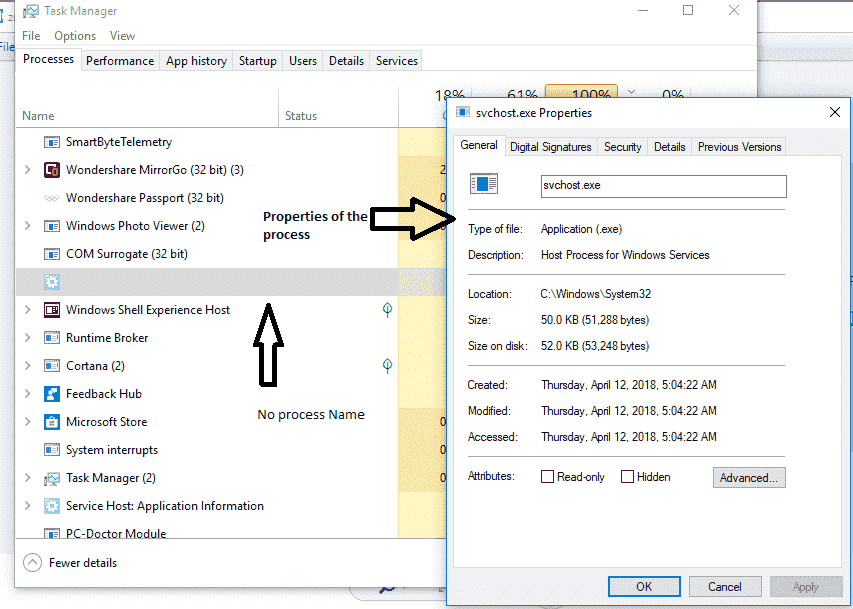Click the Advanced... attributes button

[749, 478]
